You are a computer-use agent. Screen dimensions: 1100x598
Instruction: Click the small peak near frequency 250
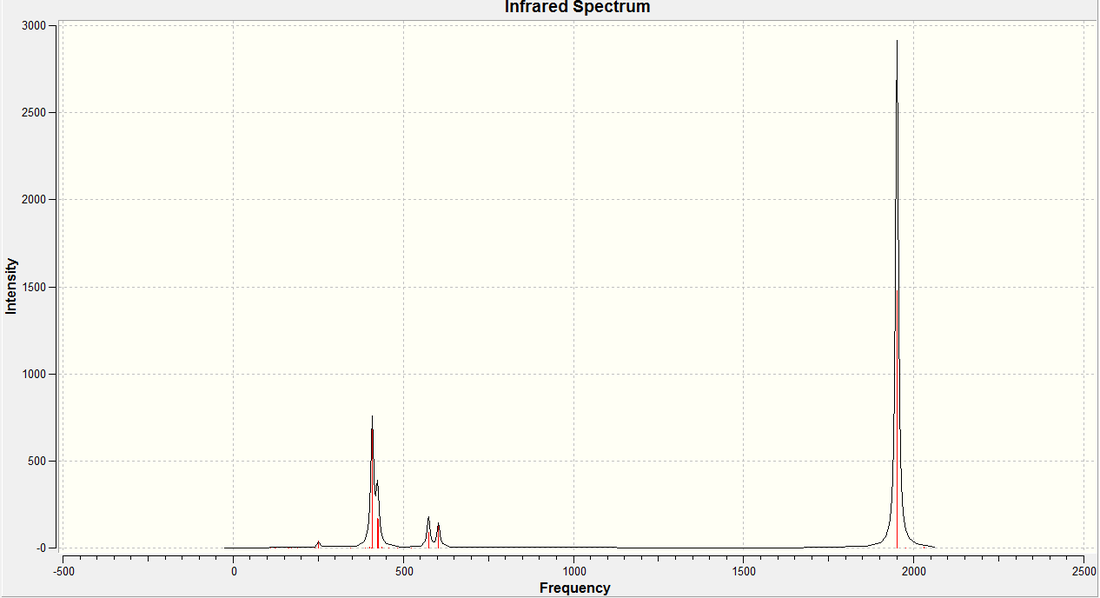(x=318, y=544)
